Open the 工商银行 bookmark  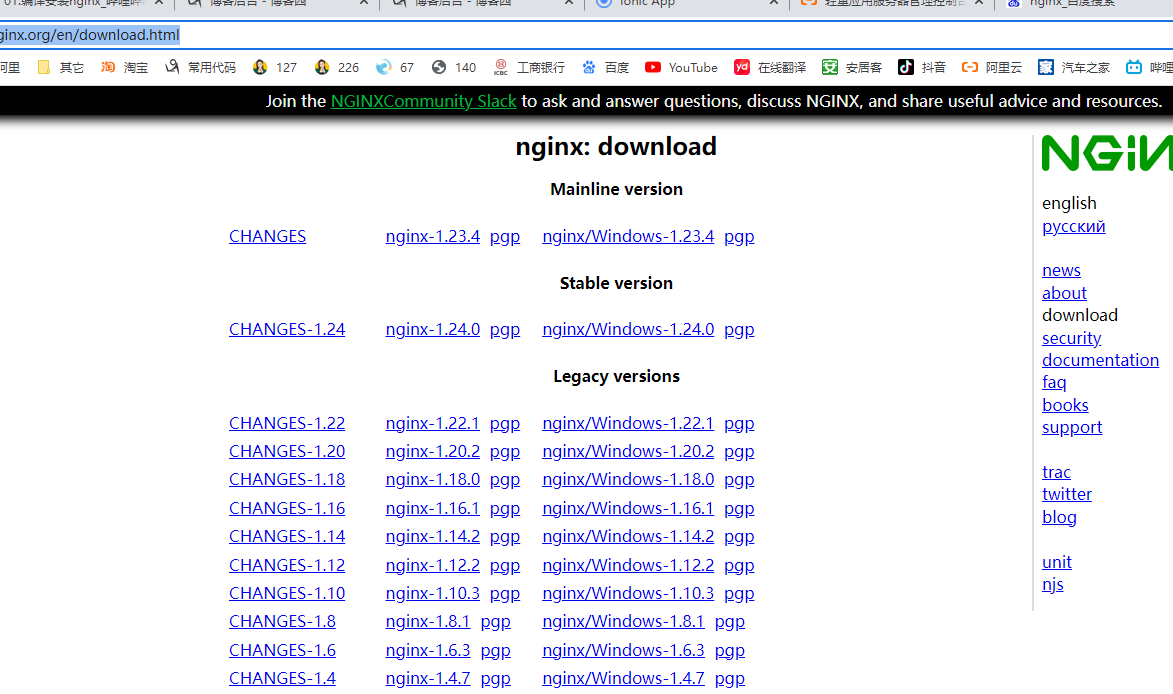click(x=529, y=67)
